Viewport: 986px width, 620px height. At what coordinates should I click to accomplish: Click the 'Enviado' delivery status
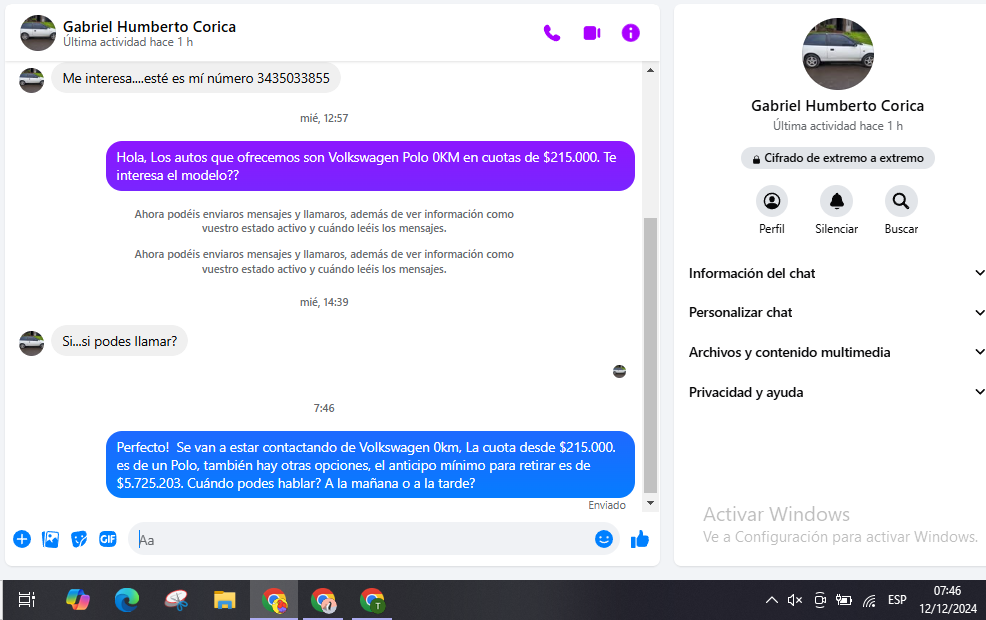click(x=607, y=505)
